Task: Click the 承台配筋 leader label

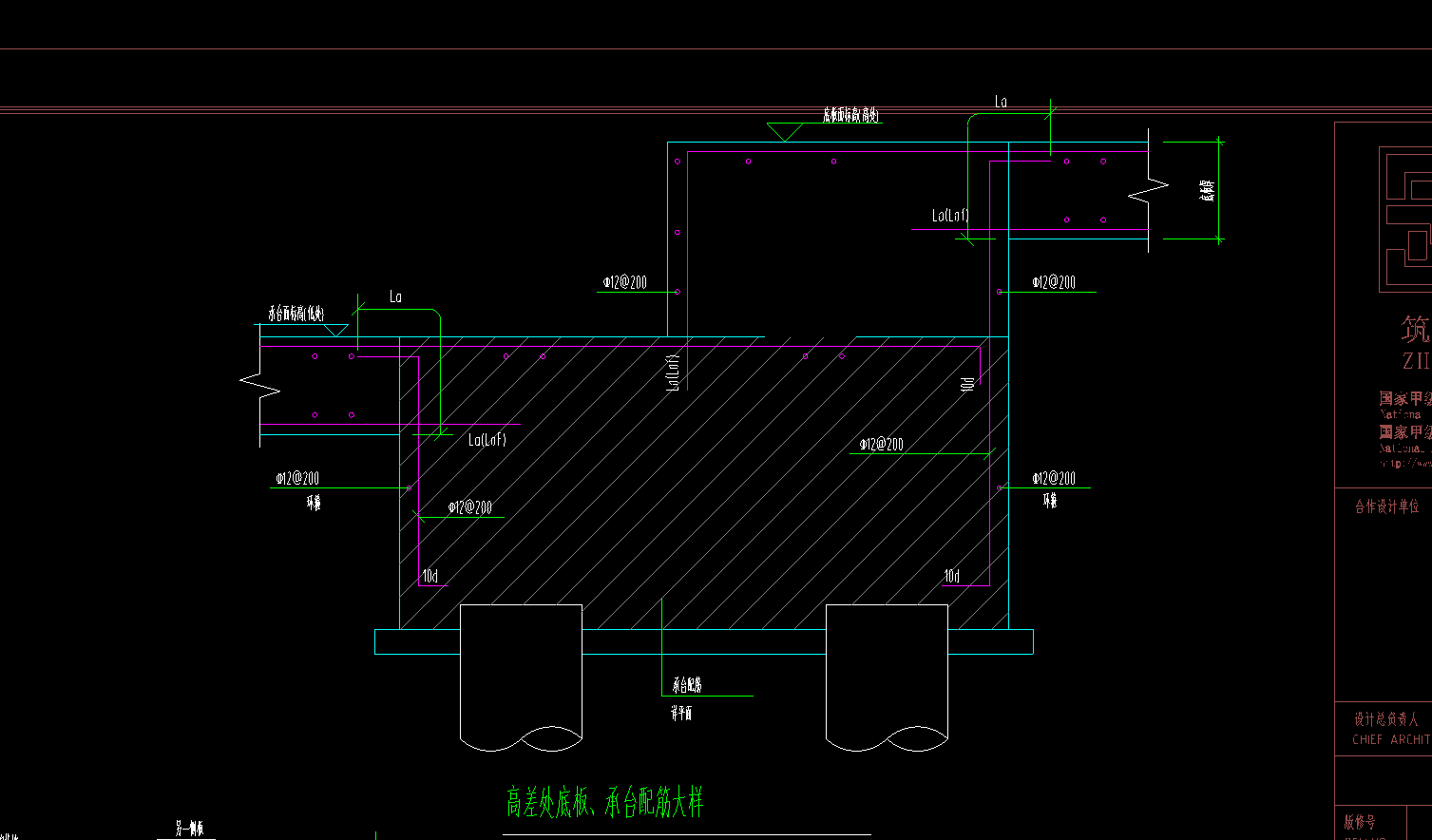Action: tap(686, 685)
